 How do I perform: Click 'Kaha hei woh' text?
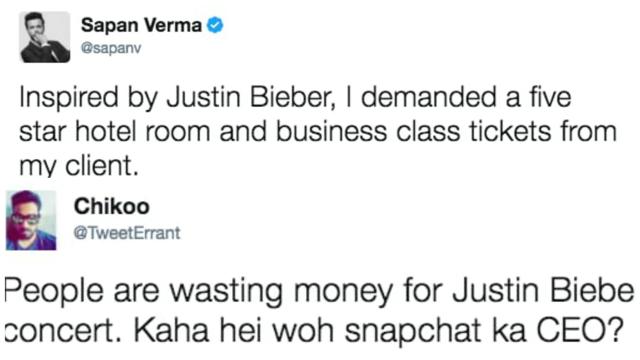click(233, 329)
